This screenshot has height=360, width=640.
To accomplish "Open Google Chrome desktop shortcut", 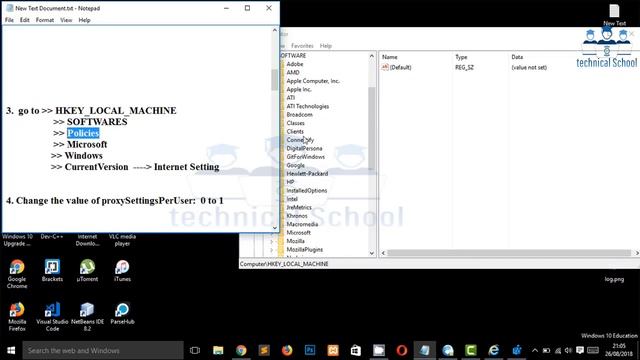I will (17, 273).
